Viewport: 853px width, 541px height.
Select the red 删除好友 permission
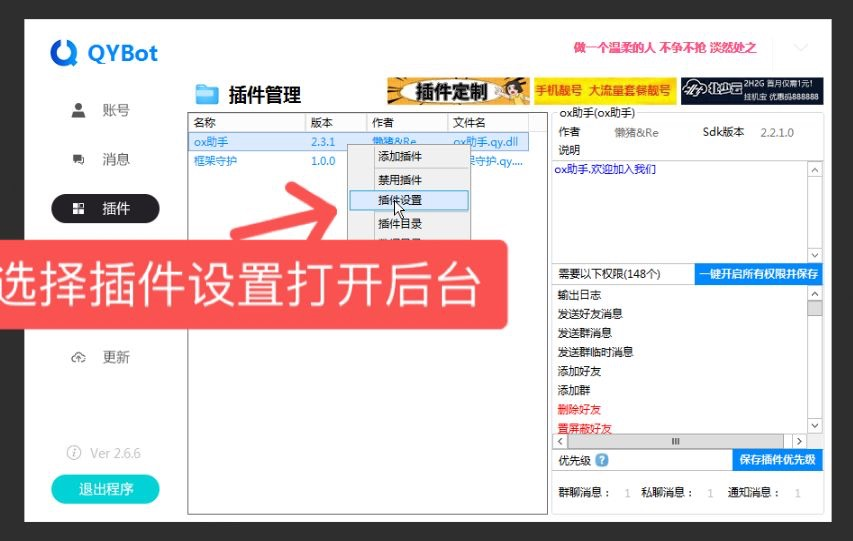coord(579,409)
